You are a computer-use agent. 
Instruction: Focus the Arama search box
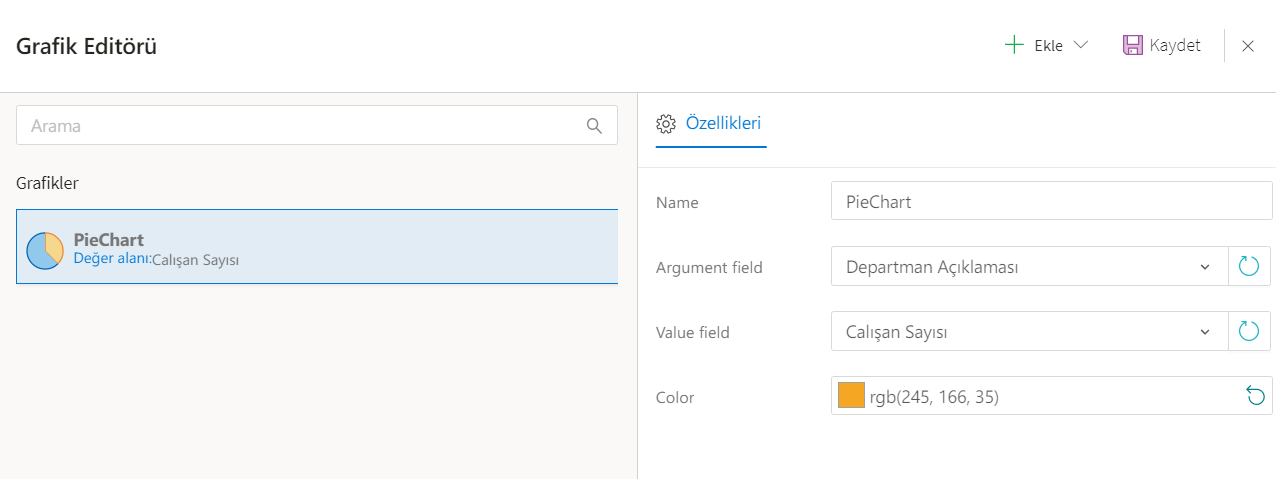pyautogui.click(x=300, y=126)
